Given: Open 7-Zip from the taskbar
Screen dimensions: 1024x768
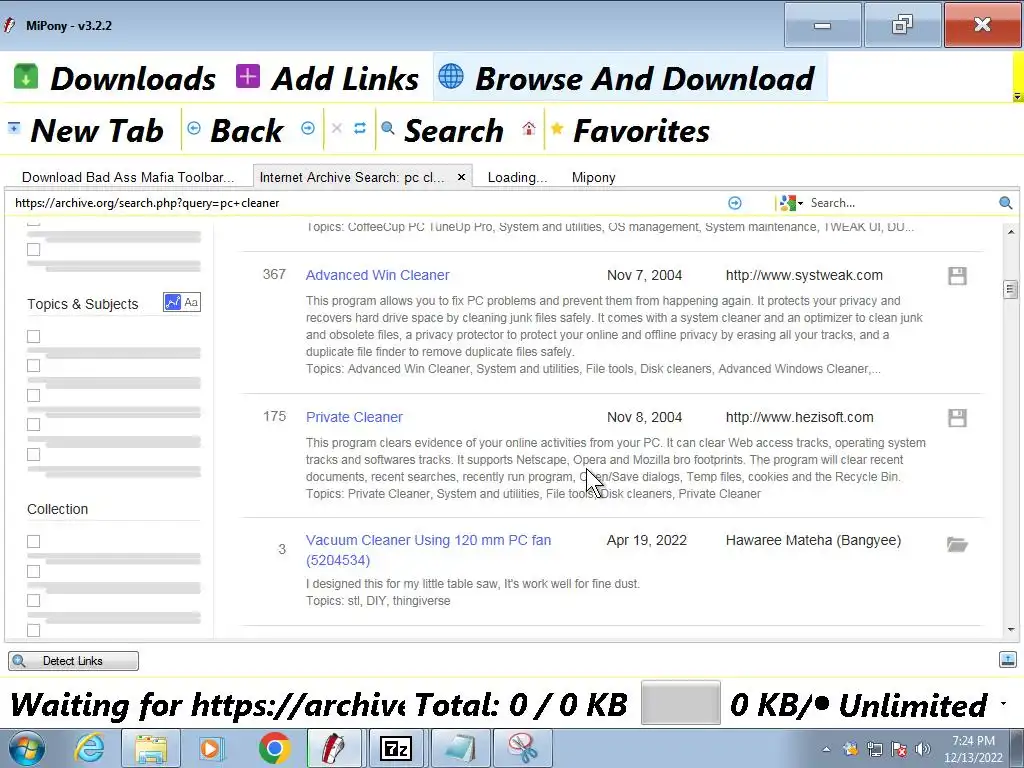Looking at the screenshot, I should click(395, 748).
